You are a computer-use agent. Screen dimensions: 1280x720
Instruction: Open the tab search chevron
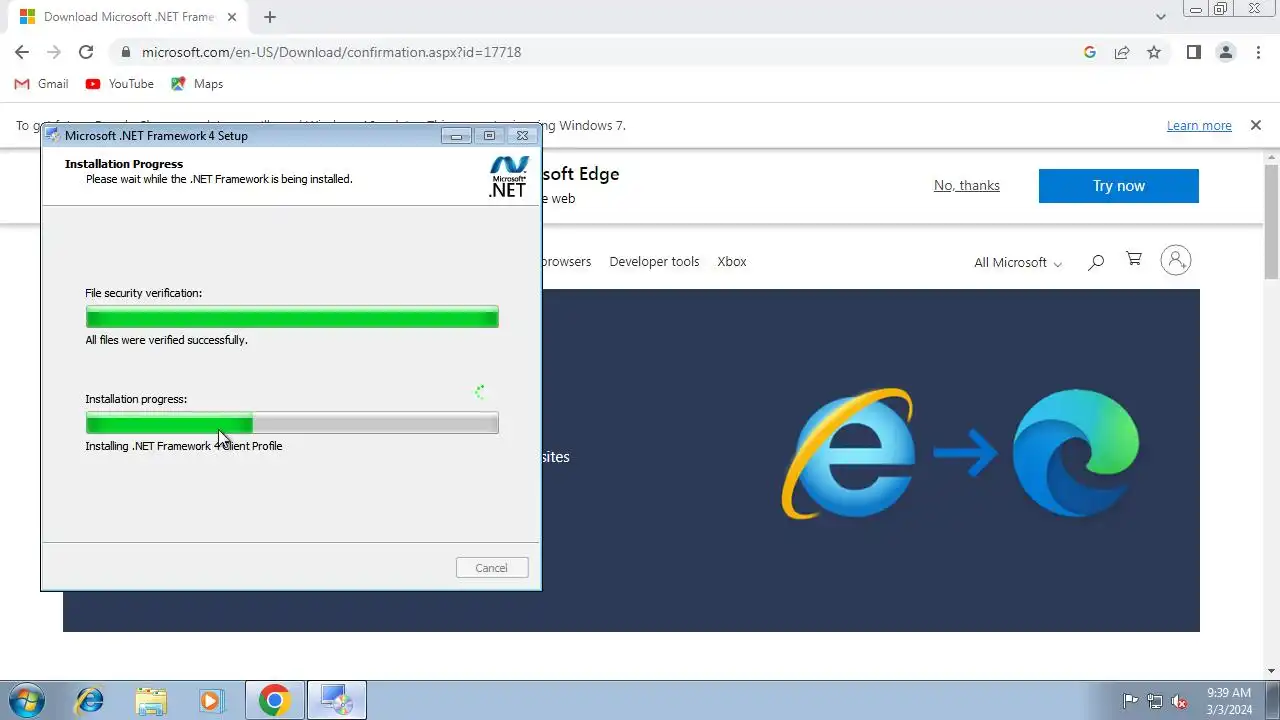1160,17
